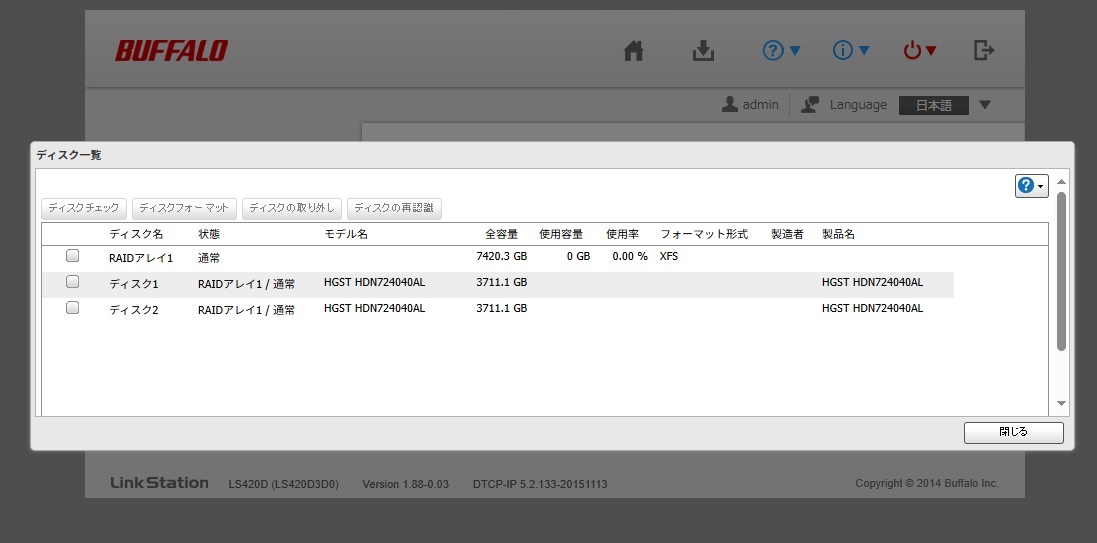
Task: Check the ディスク2 checkbox
Action: (x=72, y=308)
